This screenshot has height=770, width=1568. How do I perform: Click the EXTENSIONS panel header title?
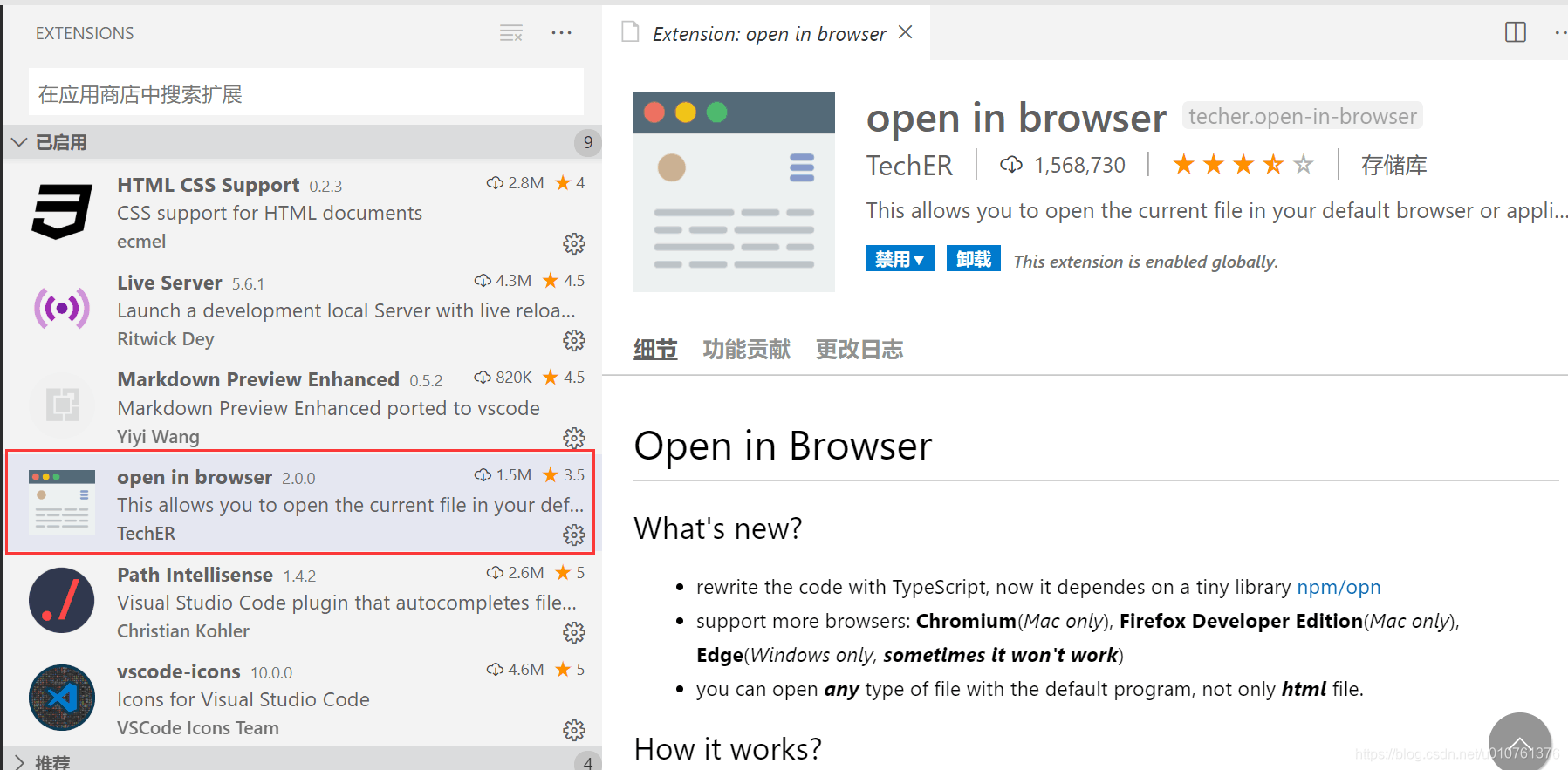point(85,33)
